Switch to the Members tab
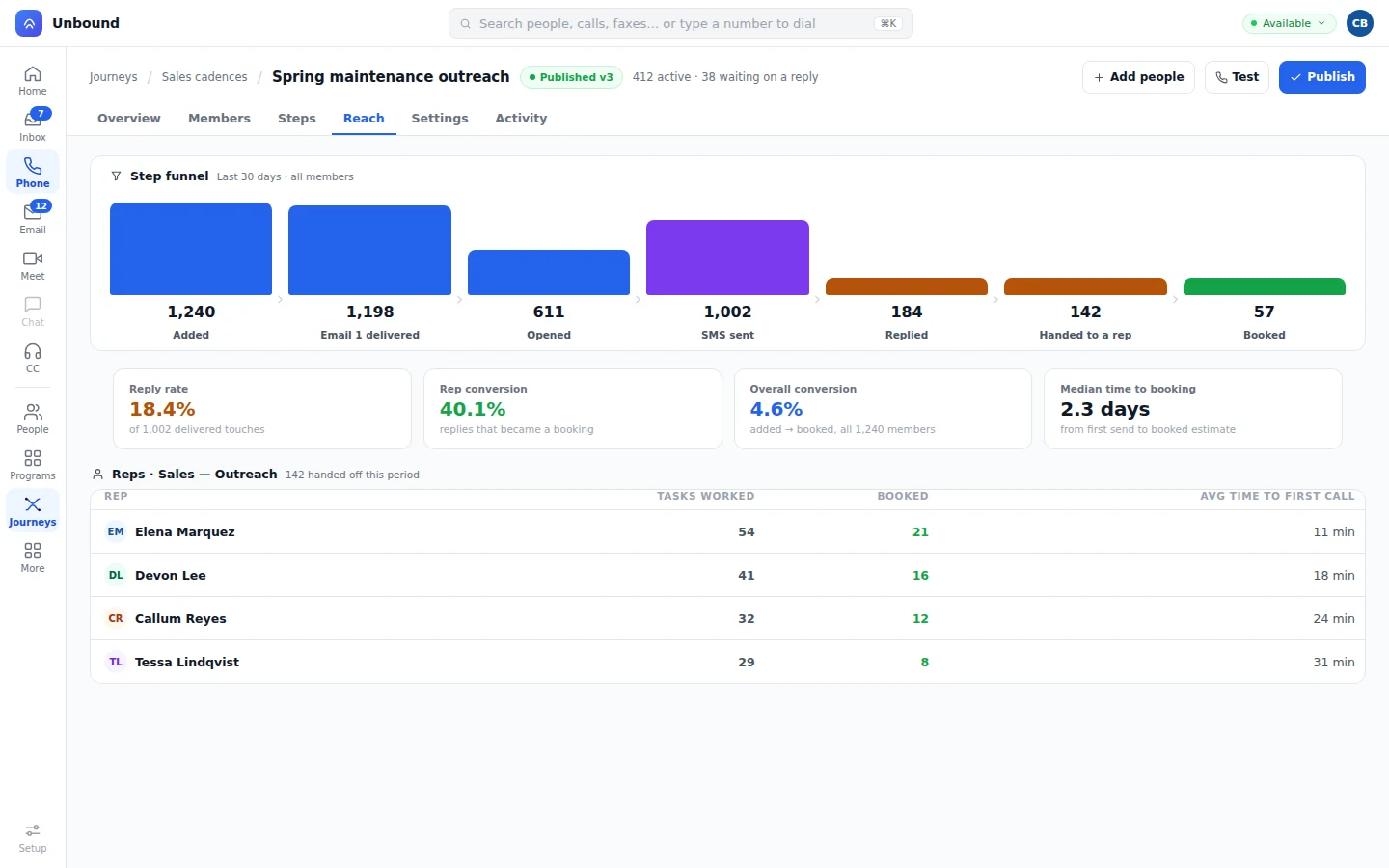 click(219, 119)
